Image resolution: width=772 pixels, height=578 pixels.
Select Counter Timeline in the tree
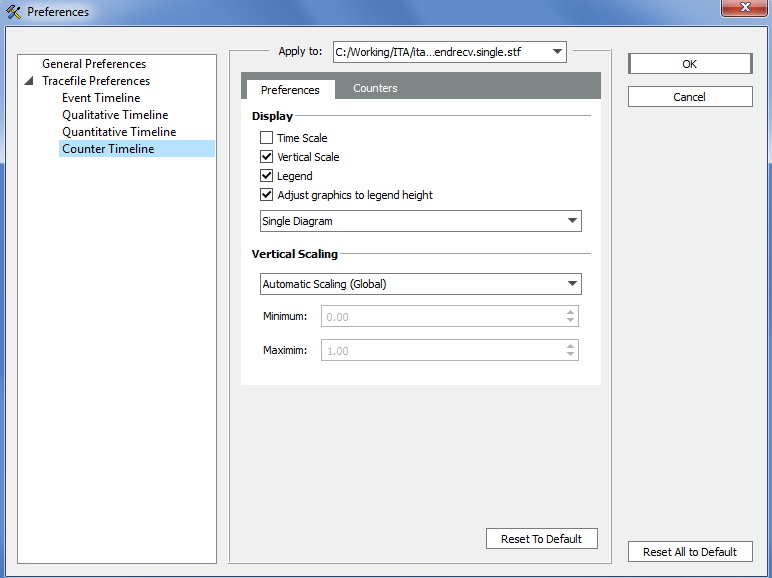pos(137,149)
